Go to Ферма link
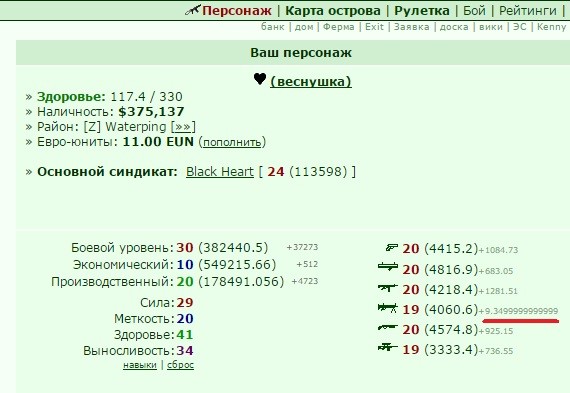This screenshot has height=393, width=570. 338,27
